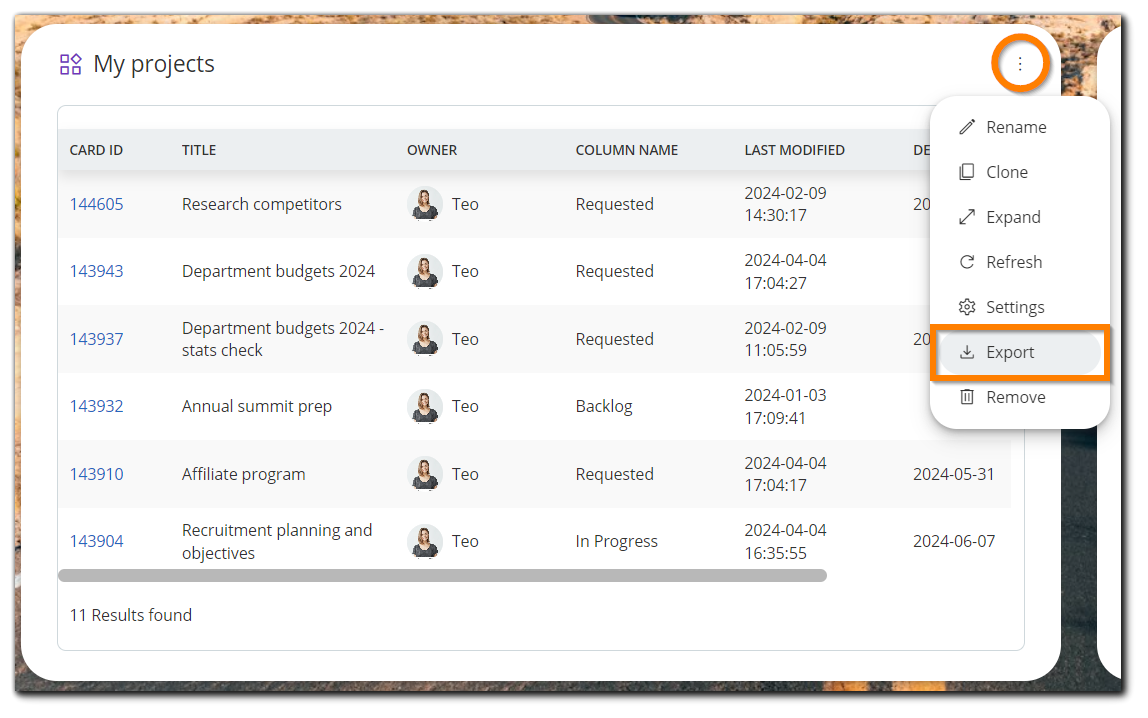Click the 11 Results found label
Screen dimensions: 1148x718
130,614
